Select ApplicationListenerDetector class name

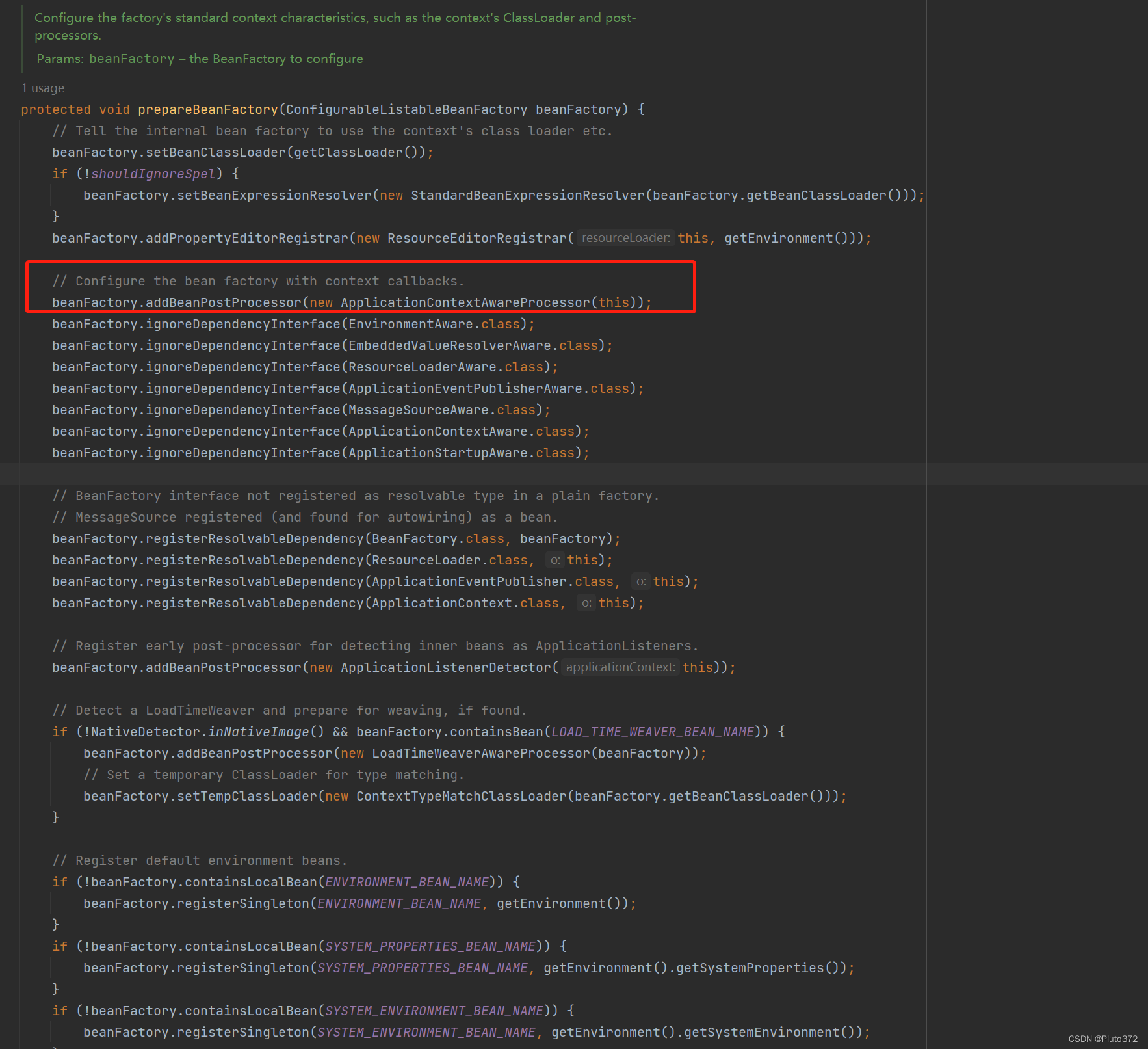pyautogui.click(x=446, y=667)
